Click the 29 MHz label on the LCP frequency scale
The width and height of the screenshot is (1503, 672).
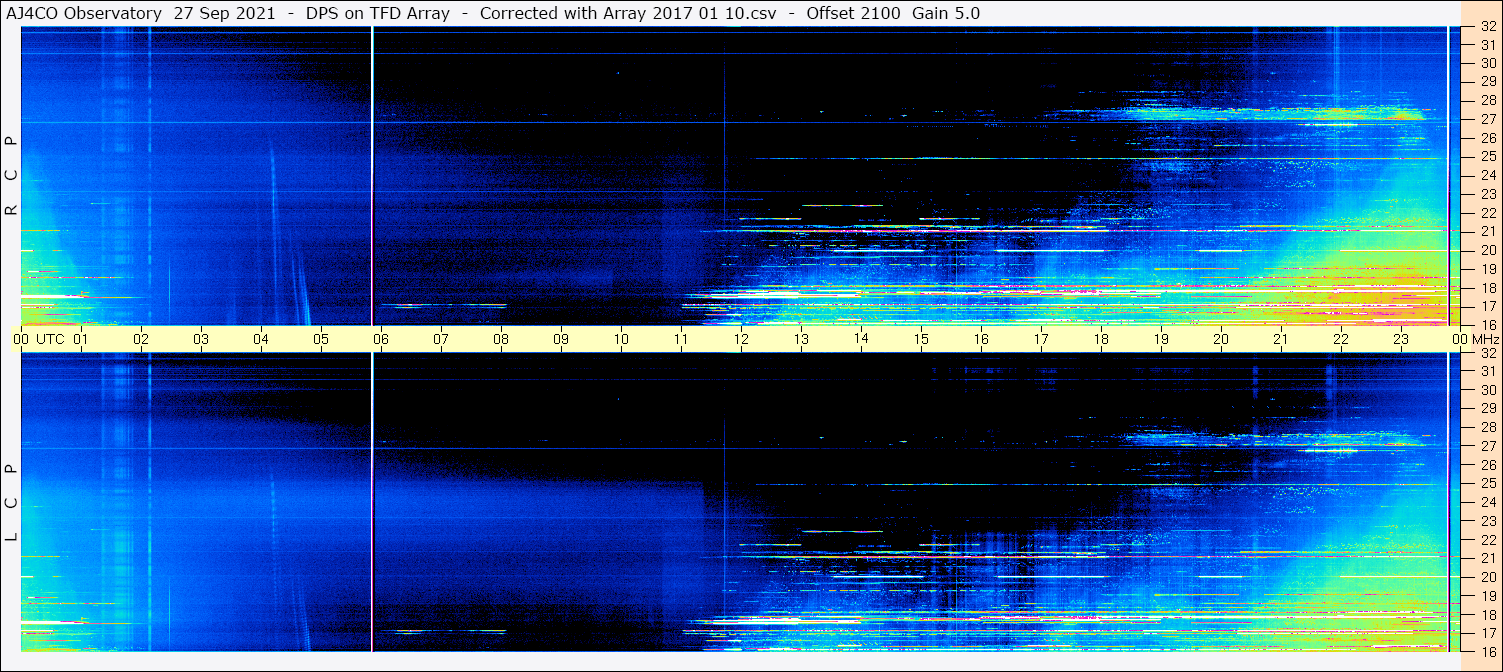coord(1488,408)
